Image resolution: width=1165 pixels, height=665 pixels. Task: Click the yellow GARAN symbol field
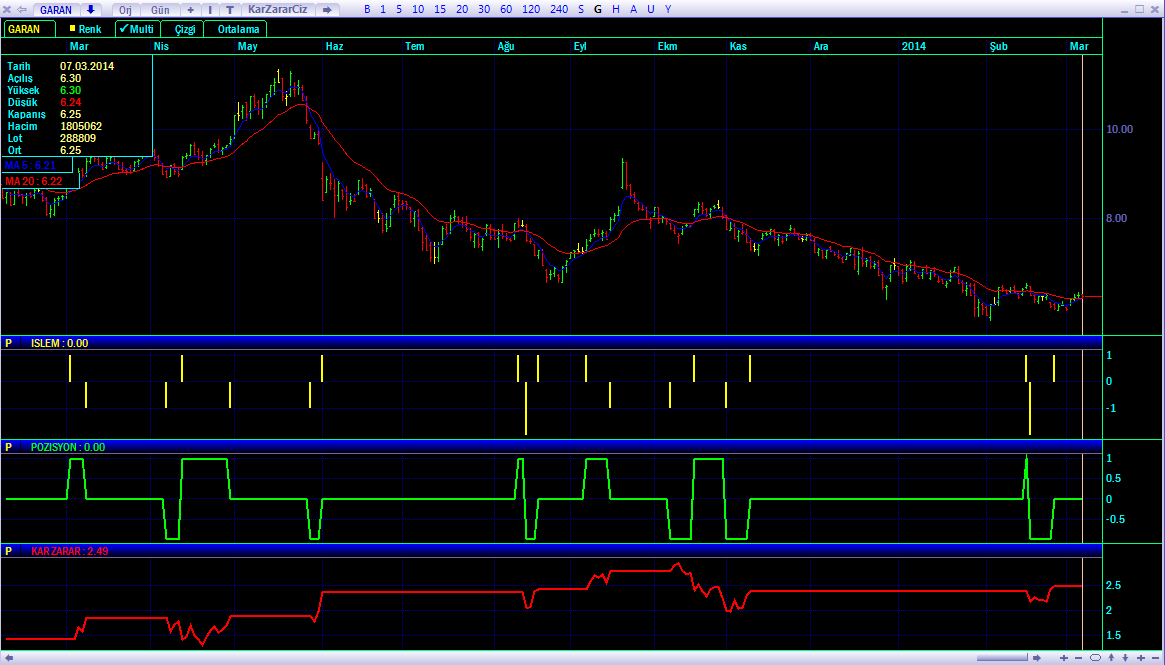30,29
